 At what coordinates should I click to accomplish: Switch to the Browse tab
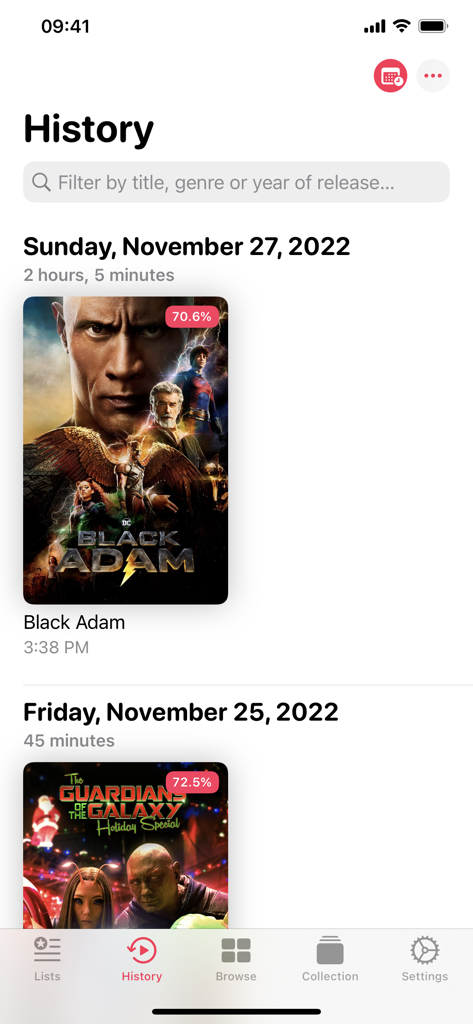pyautogui.click(x=236, y=958)
